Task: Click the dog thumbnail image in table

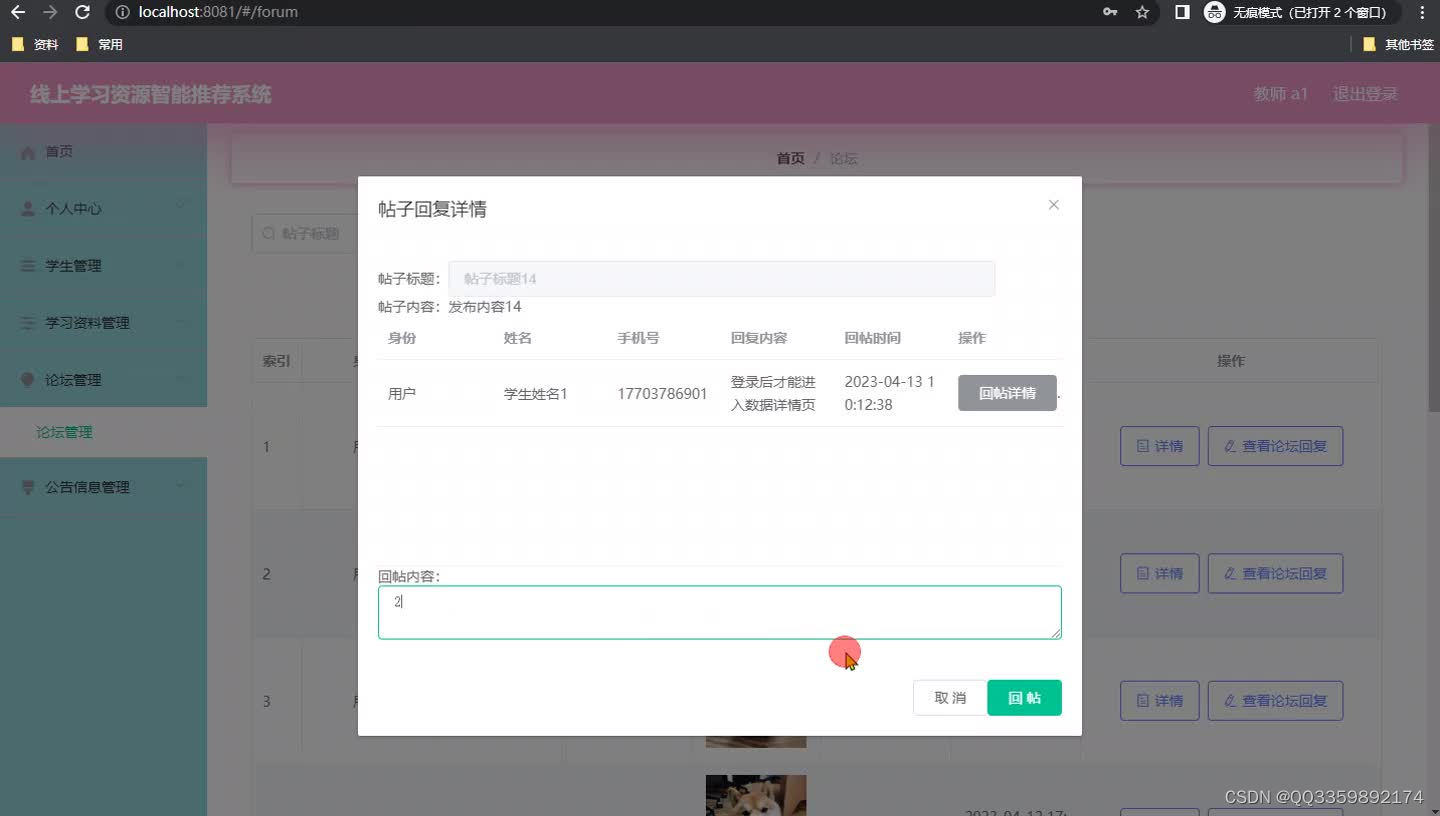Action: [x=756, y=795]
